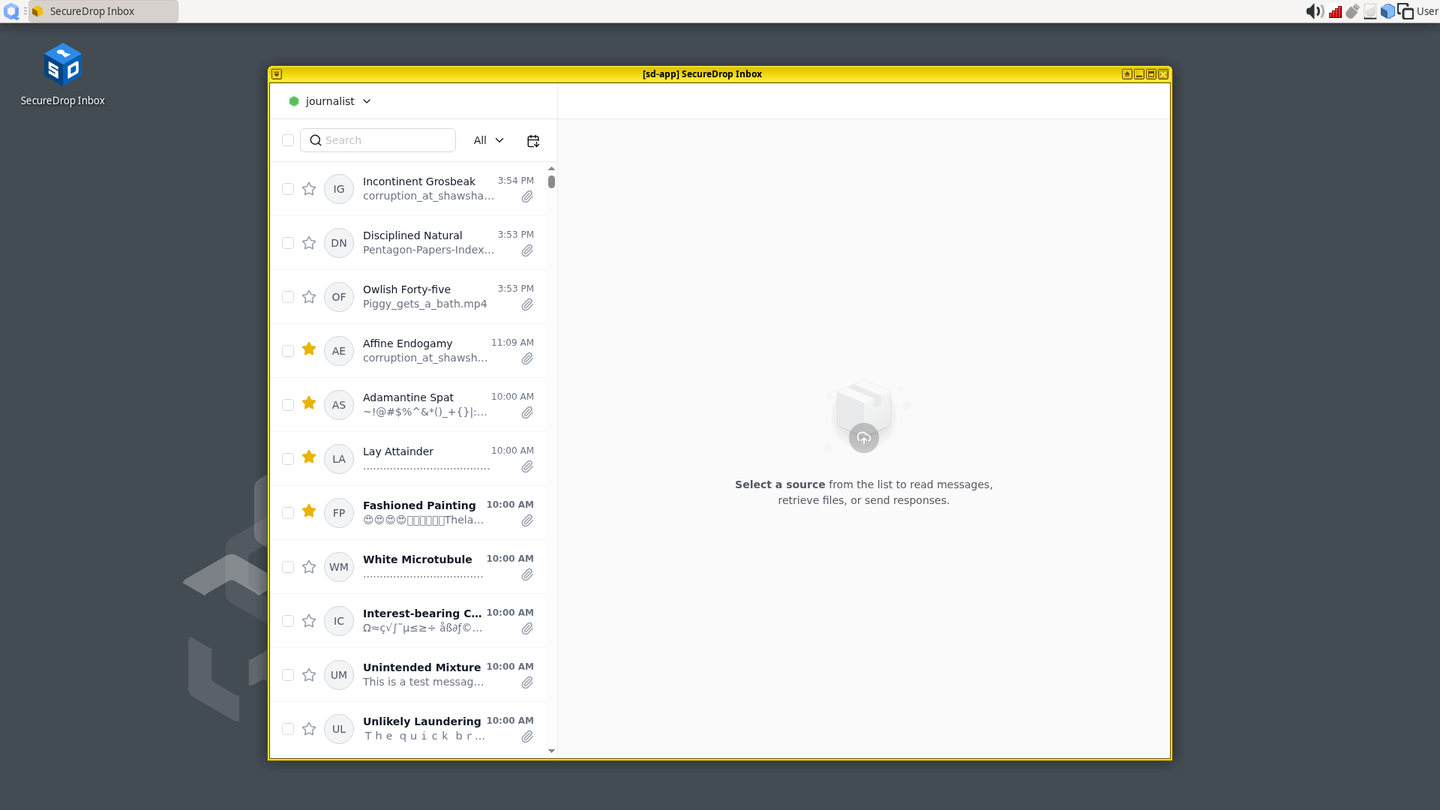Open the volume control in the system tray
The height and width of the screenshot is (810, 1440).
(1312, 11)
